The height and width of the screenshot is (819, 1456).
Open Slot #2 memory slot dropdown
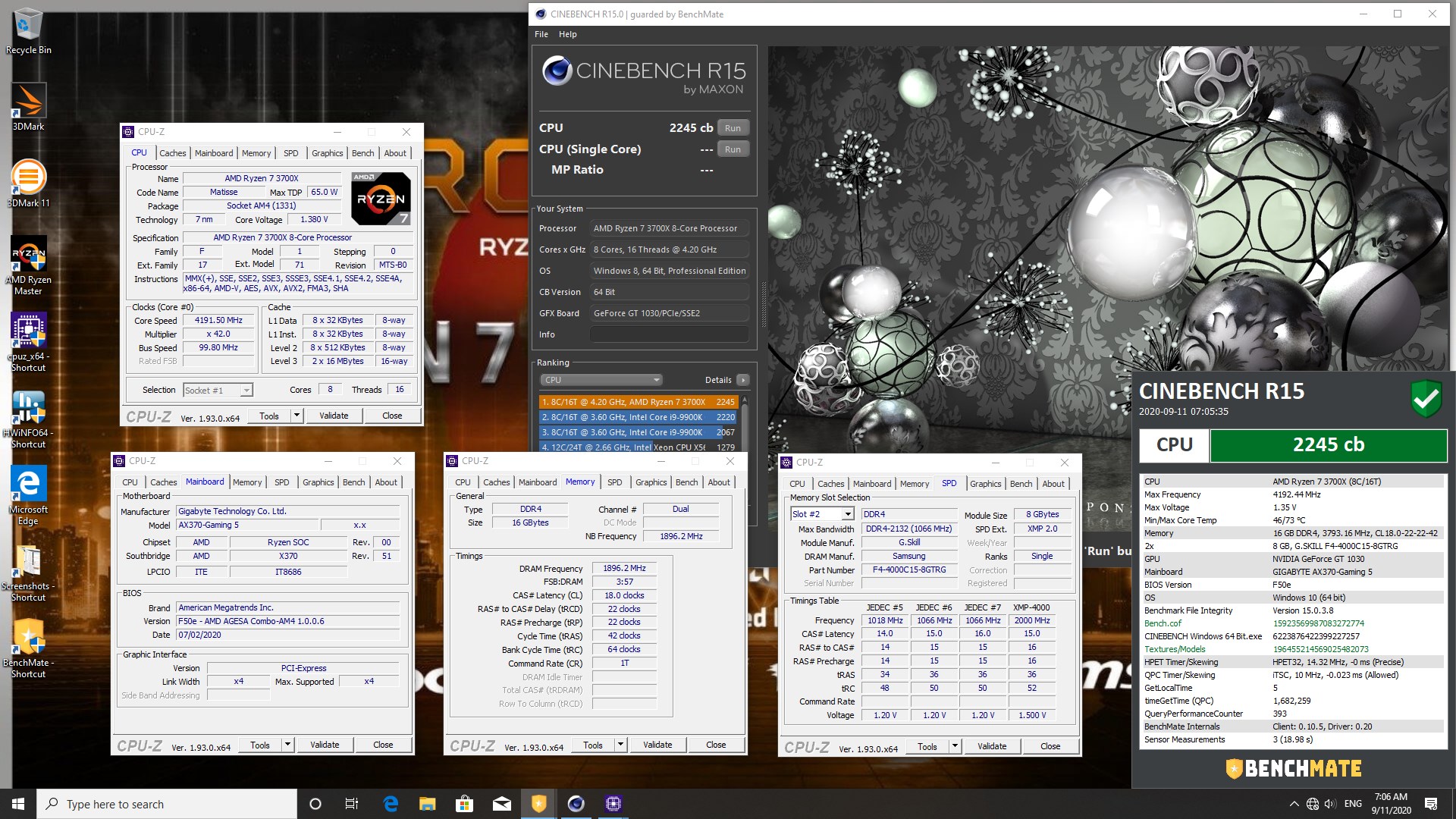822,514
